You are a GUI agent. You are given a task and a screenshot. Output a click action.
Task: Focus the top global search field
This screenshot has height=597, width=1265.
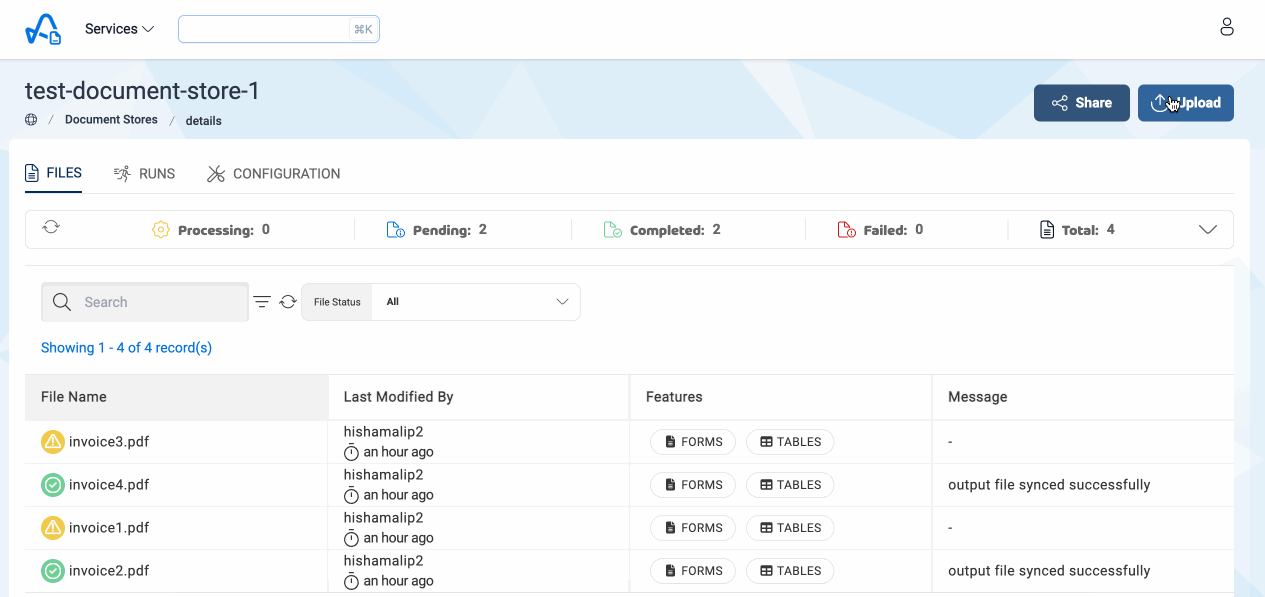pyautogui.click(x=279, y=29)
